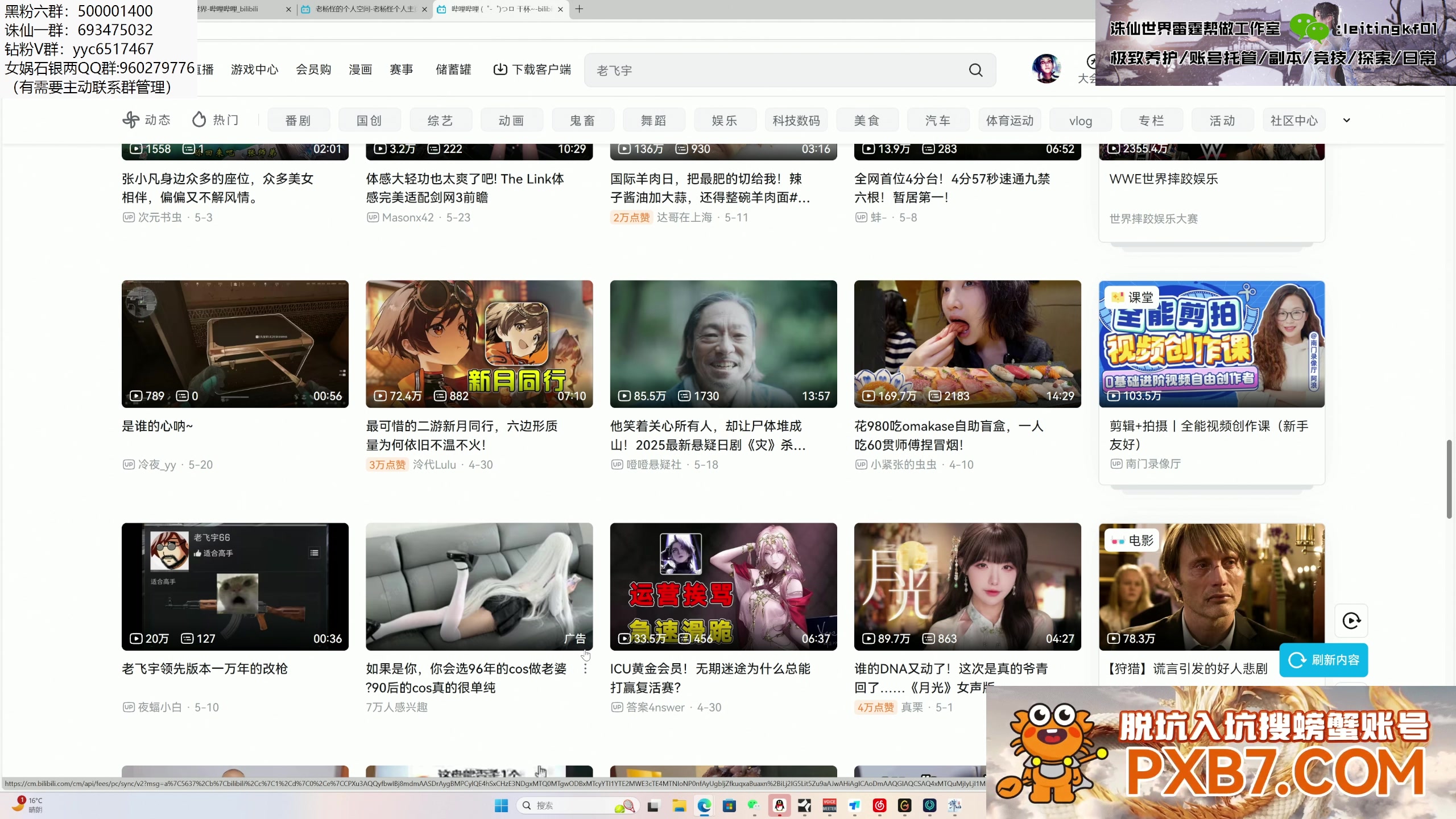The width and height of the screenshot is (1456, 819).
Task: Open QQ penguin icon in taskbar
Action: [x=779, y=805]
